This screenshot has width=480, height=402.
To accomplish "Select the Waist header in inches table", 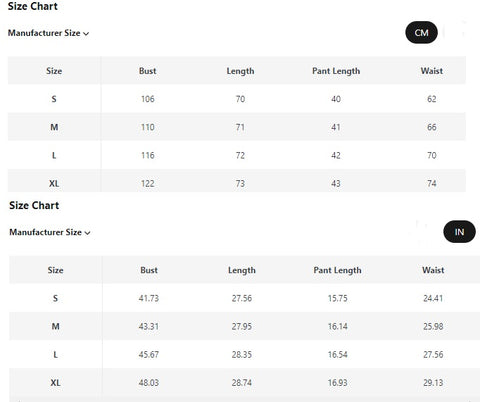I will coord(433,270).
